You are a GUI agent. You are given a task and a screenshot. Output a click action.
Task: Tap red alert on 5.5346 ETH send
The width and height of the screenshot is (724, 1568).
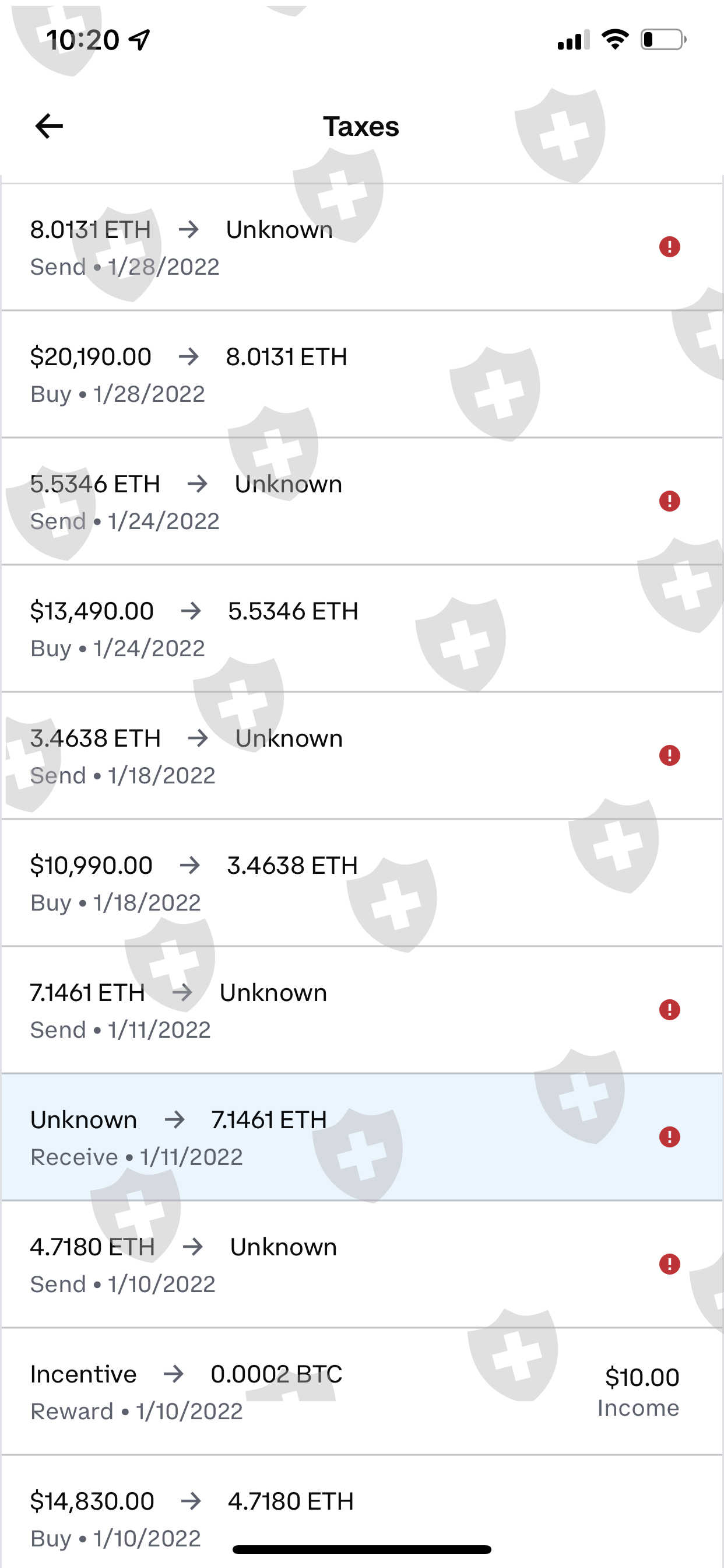pos(669,502)
